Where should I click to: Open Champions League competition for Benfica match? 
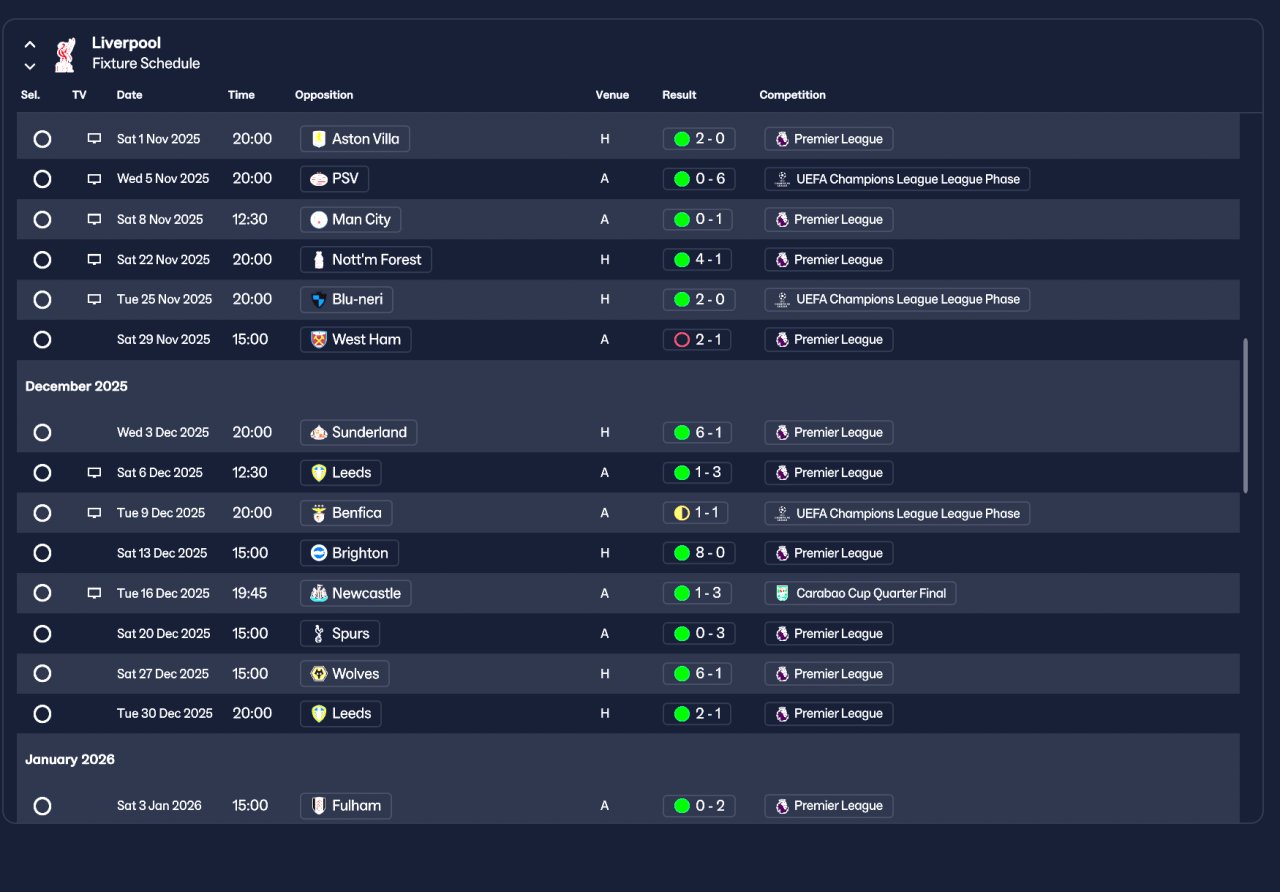[897, 513]
